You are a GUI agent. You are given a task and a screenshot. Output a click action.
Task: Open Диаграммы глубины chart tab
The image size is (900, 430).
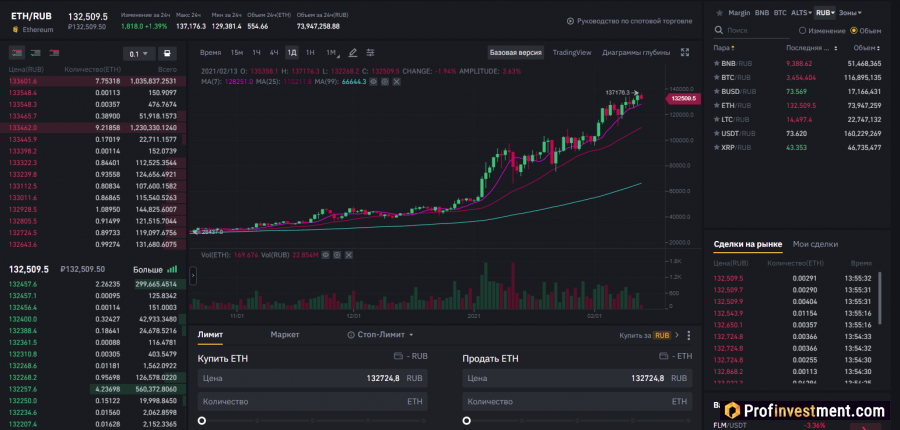636,53
